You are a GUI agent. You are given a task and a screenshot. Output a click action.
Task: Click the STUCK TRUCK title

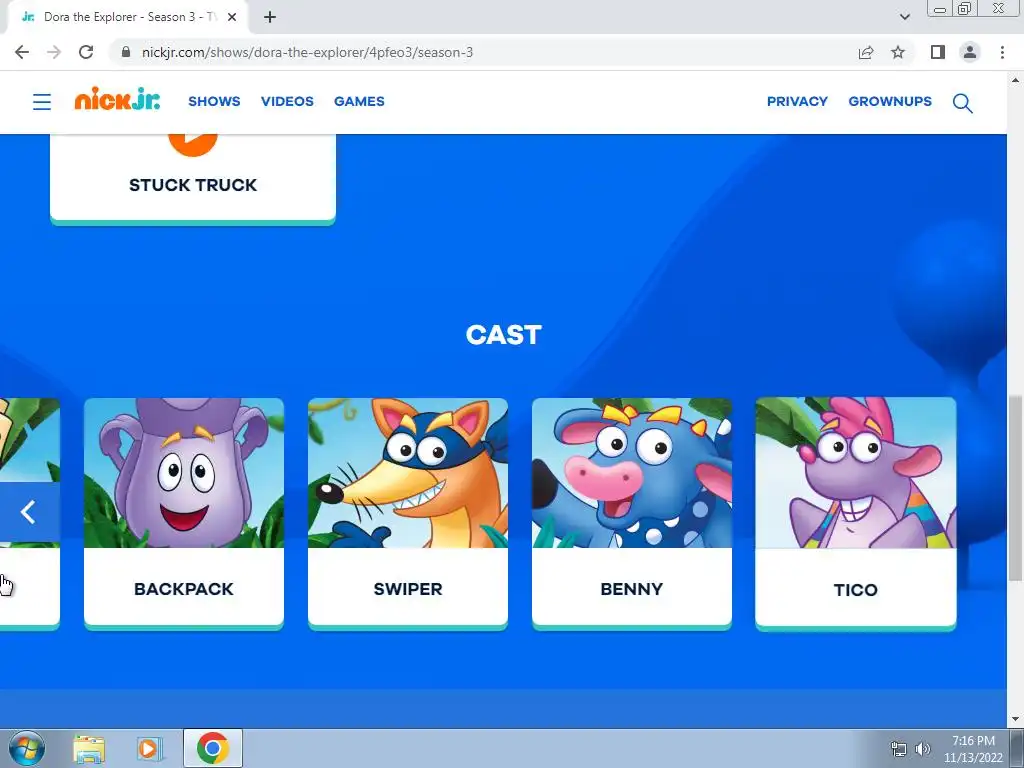click(193, 185)
